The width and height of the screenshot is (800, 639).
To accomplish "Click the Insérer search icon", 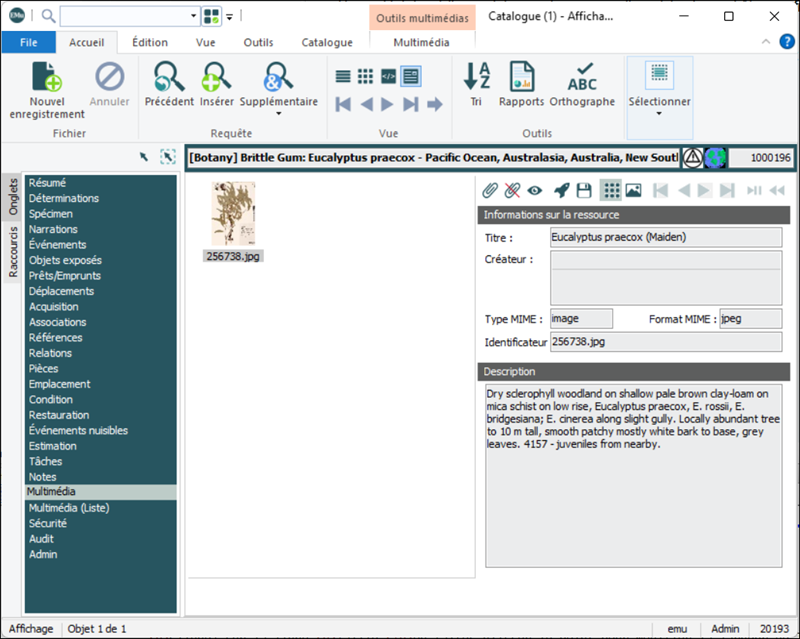I will point(216,77).
